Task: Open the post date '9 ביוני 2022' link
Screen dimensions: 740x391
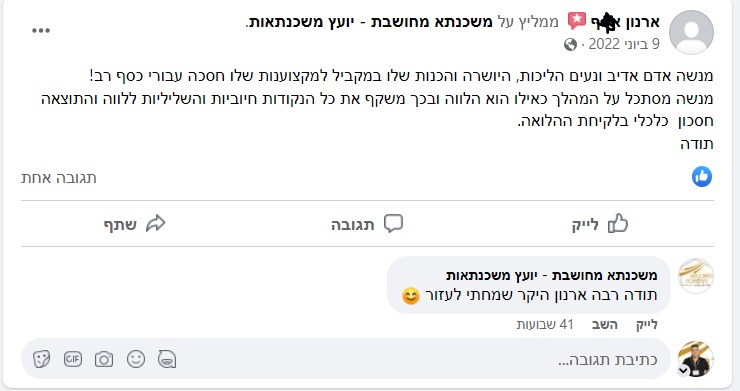Action: point(624,44)
